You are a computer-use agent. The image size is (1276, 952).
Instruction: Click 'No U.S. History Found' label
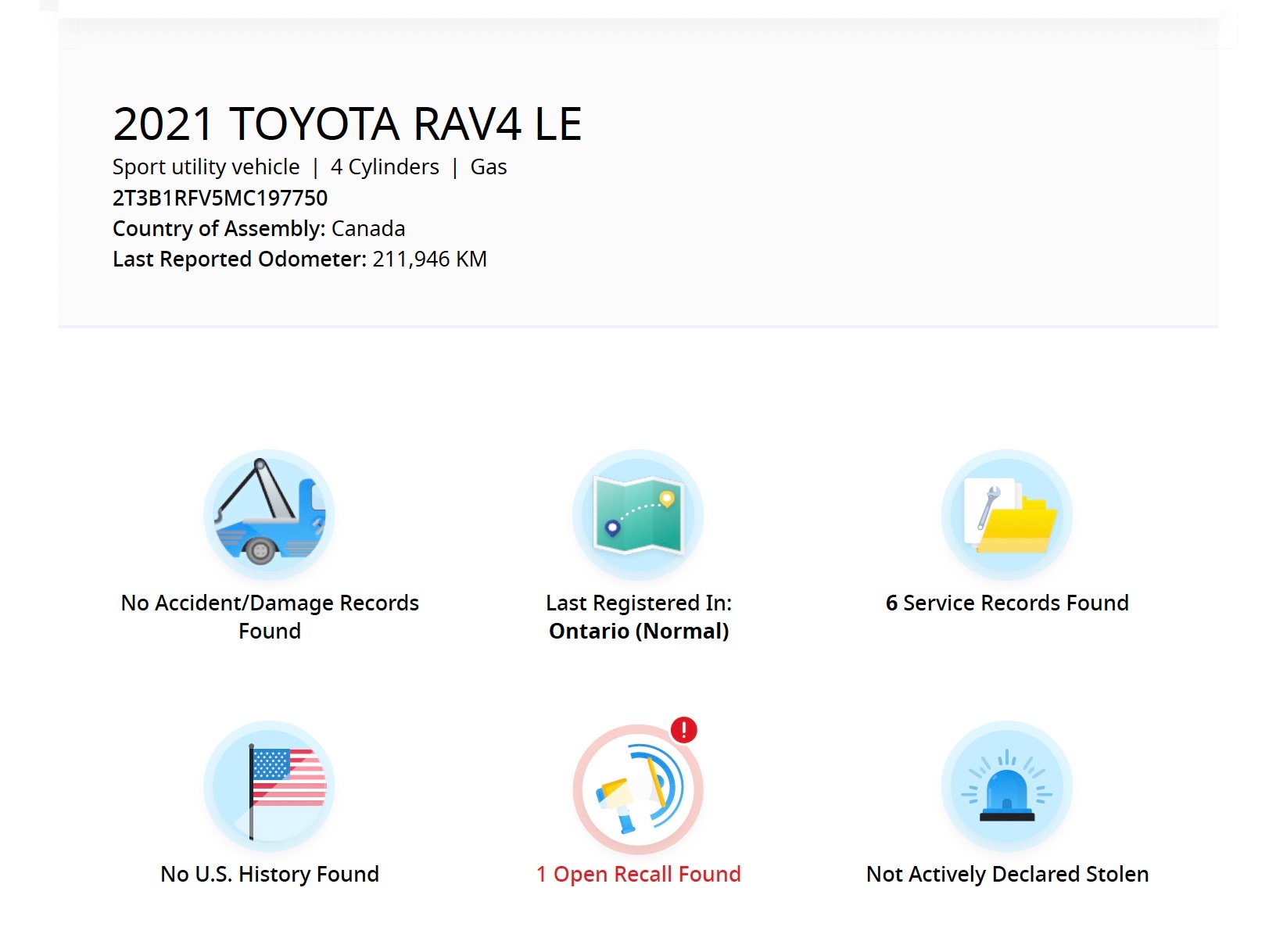point(270,874)
